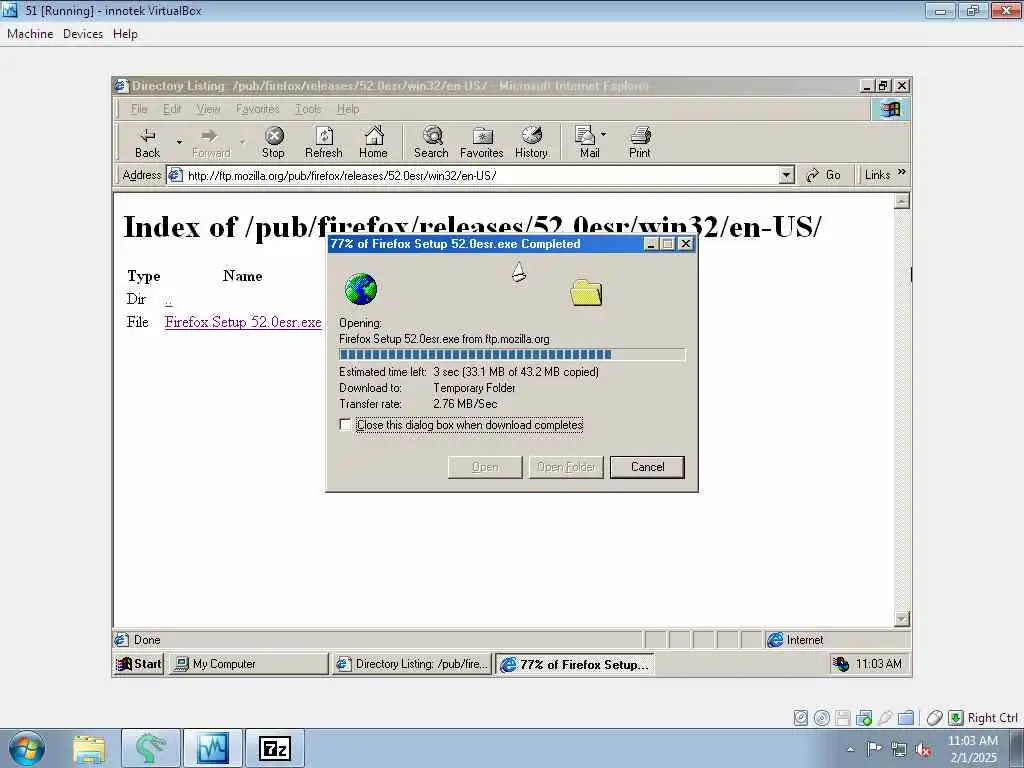Click the VirtualBox floppy disk indicator
Viewport: 1024px width, 768px height.
(x=842, y=718)
